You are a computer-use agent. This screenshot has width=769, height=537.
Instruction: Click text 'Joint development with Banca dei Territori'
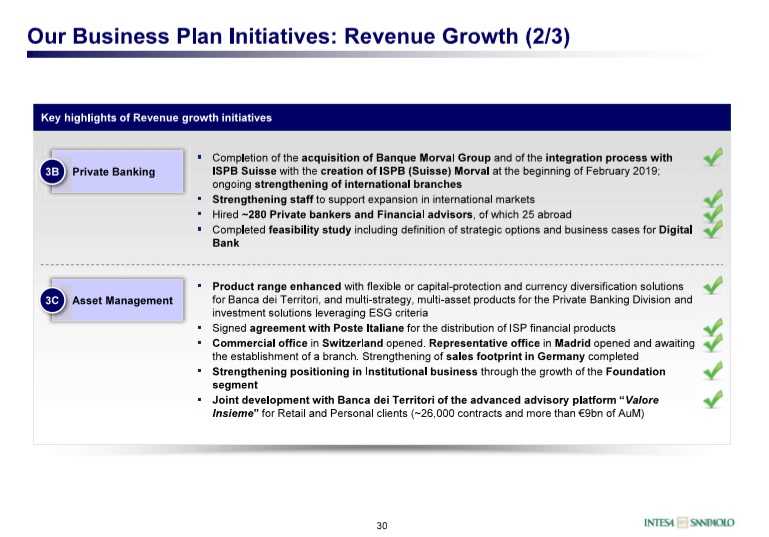point(323,400)
